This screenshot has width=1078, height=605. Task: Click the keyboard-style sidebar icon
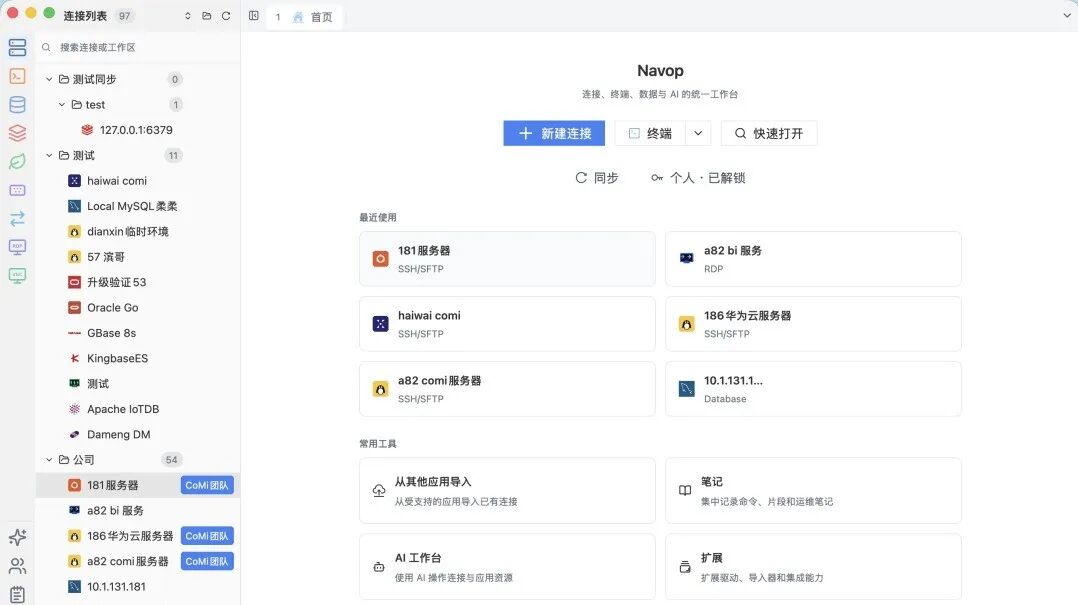pyautogui.click(x=17, y=190)
